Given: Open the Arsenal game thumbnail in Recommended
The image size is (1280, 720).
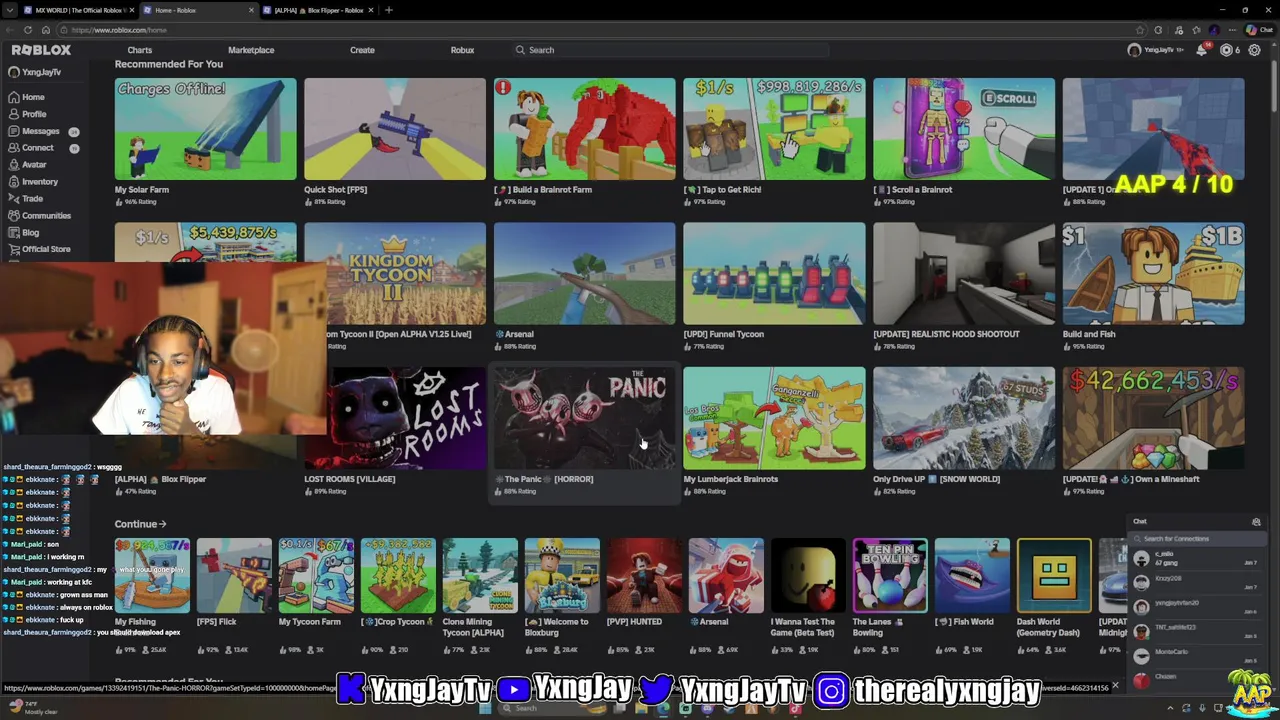Looking at the screenshot, I should tap(585, 274).
